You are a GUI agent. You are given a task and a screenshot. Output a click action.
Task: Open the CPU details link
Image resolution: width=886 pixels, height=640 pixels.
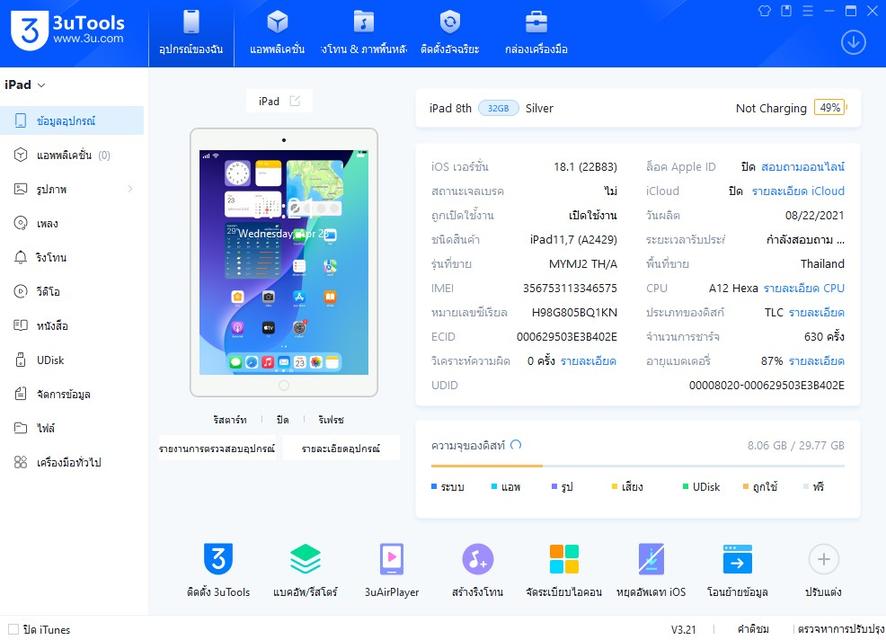[x=804, y=288]
